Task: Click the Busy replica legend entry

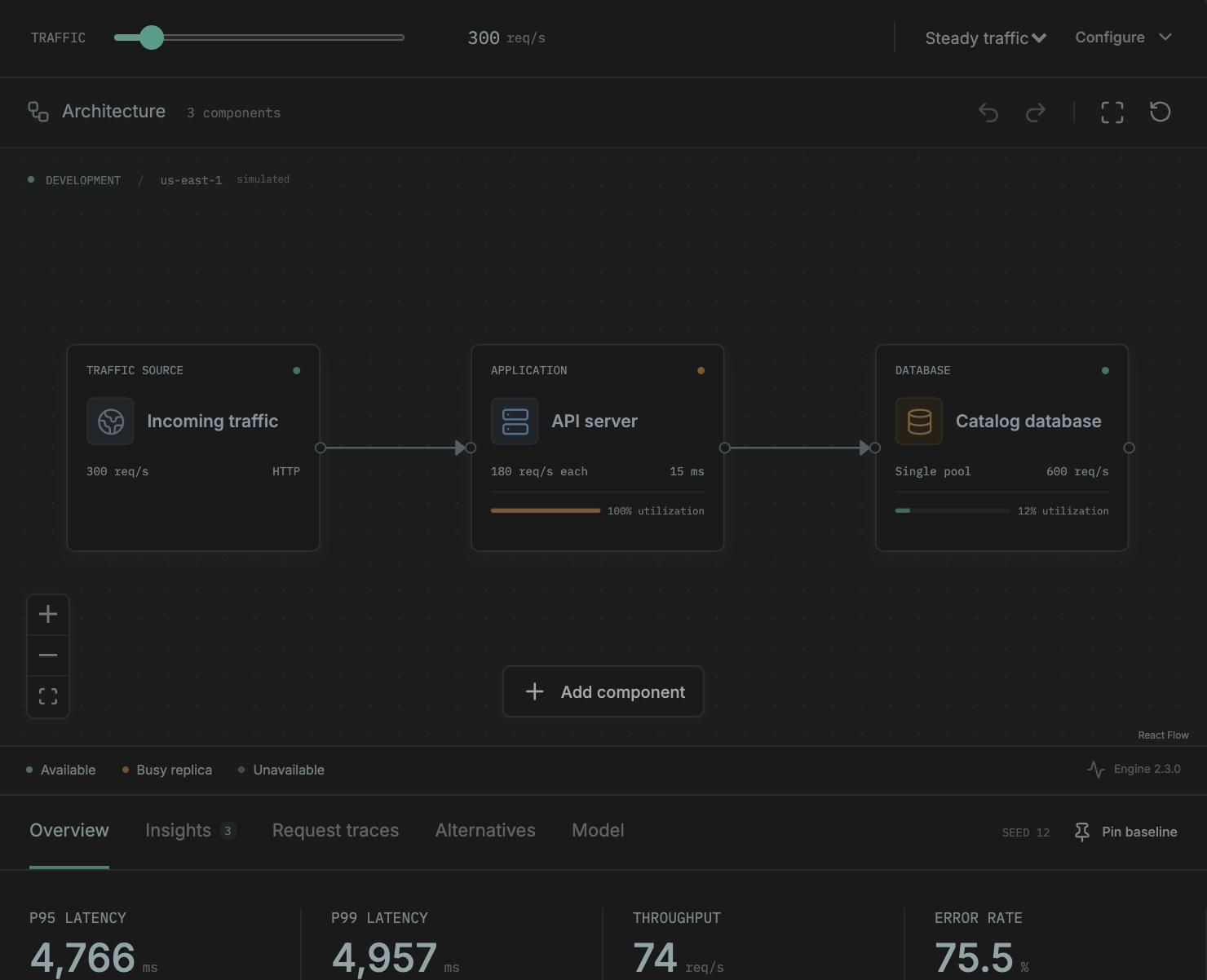Action: (x=167, y=770)
